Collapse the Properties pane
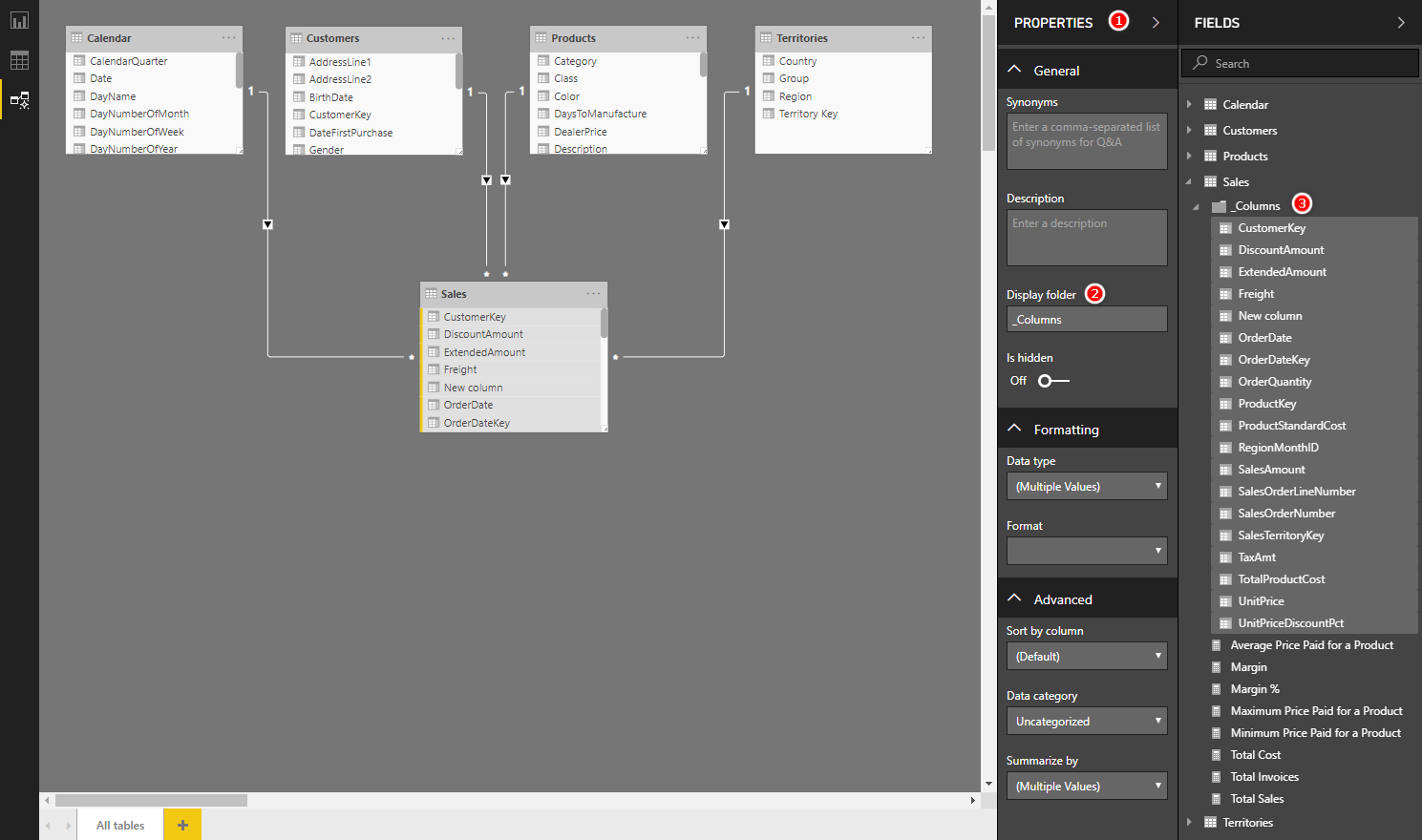The width and height of the screenshot is (1422, 840). 1156,22
